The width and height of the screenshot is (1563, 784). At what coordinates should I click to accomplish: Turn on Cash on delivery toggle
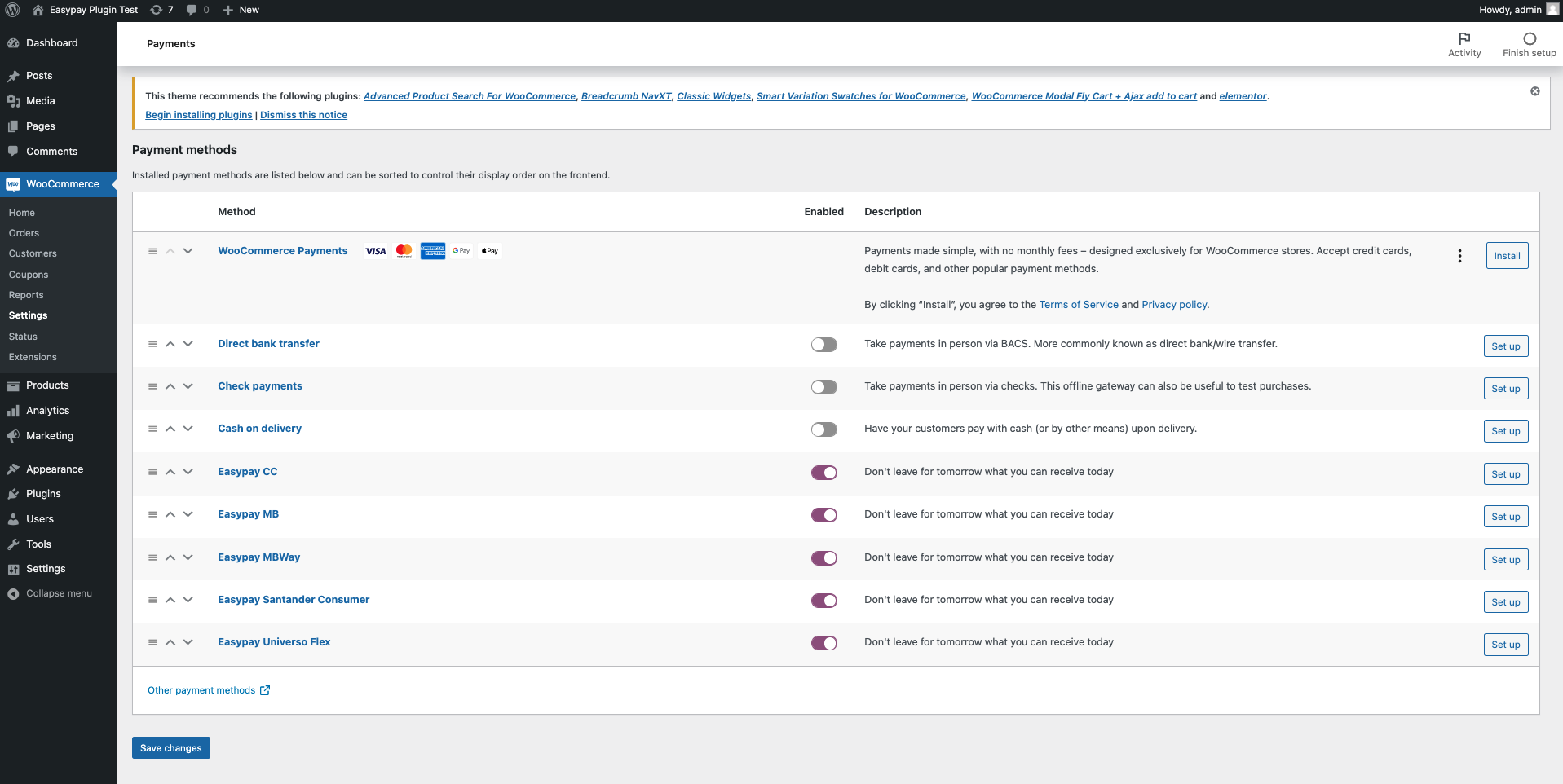click(x=823, y=429)
